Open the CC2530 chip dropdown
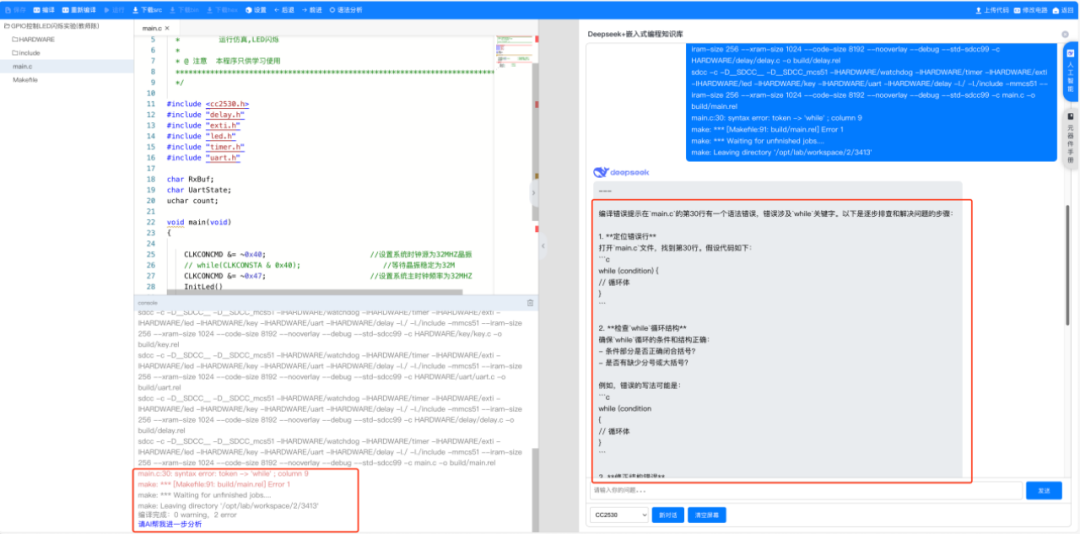Image resolution: width=1080 pixels, height=534 pixels. (619, 515)
